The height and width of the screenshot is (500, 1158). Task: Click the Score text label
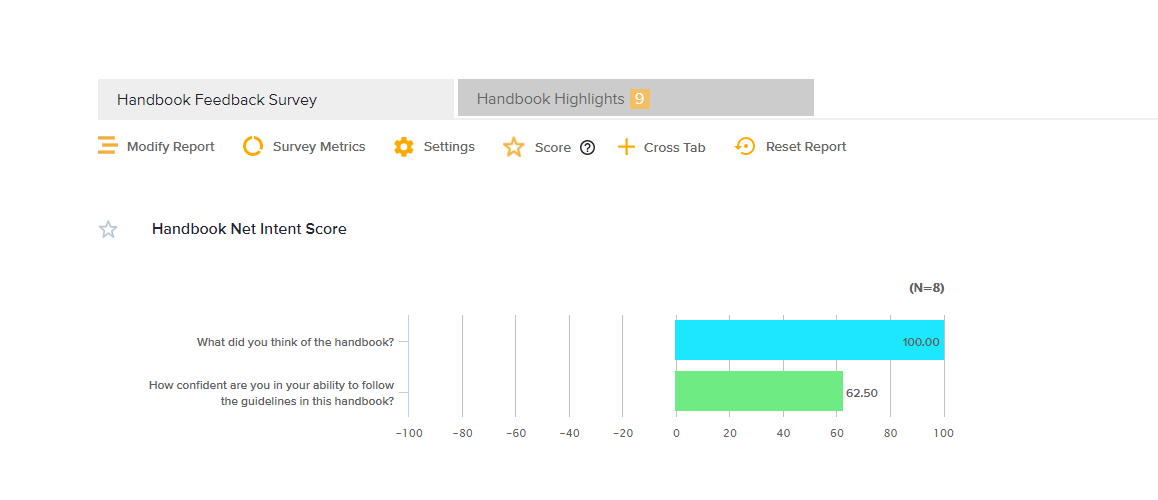[552, 148]
